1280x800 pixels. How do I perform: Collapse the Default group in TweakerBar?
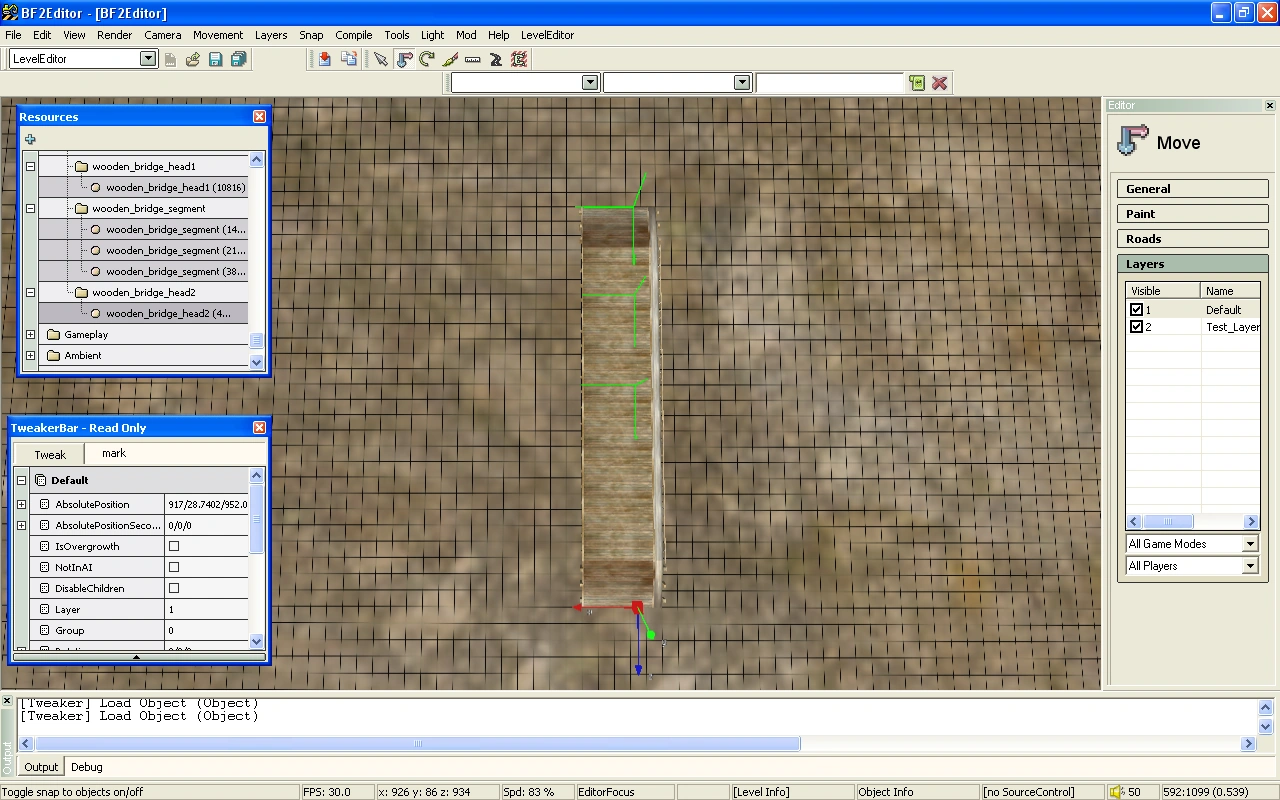pyautogui.click(x=21, y=480)
